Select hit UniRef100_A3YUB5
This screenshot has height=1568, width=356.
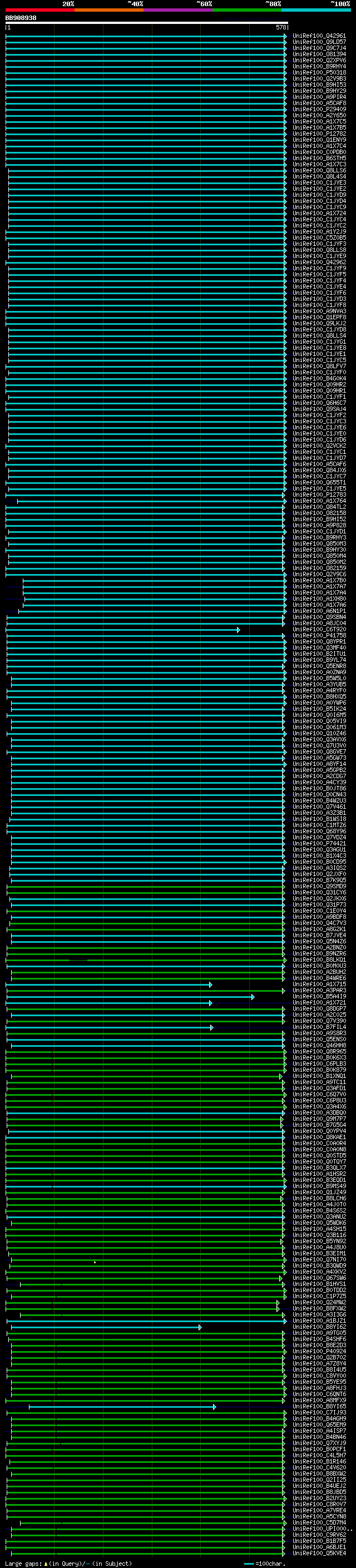[x=319, y=684]
